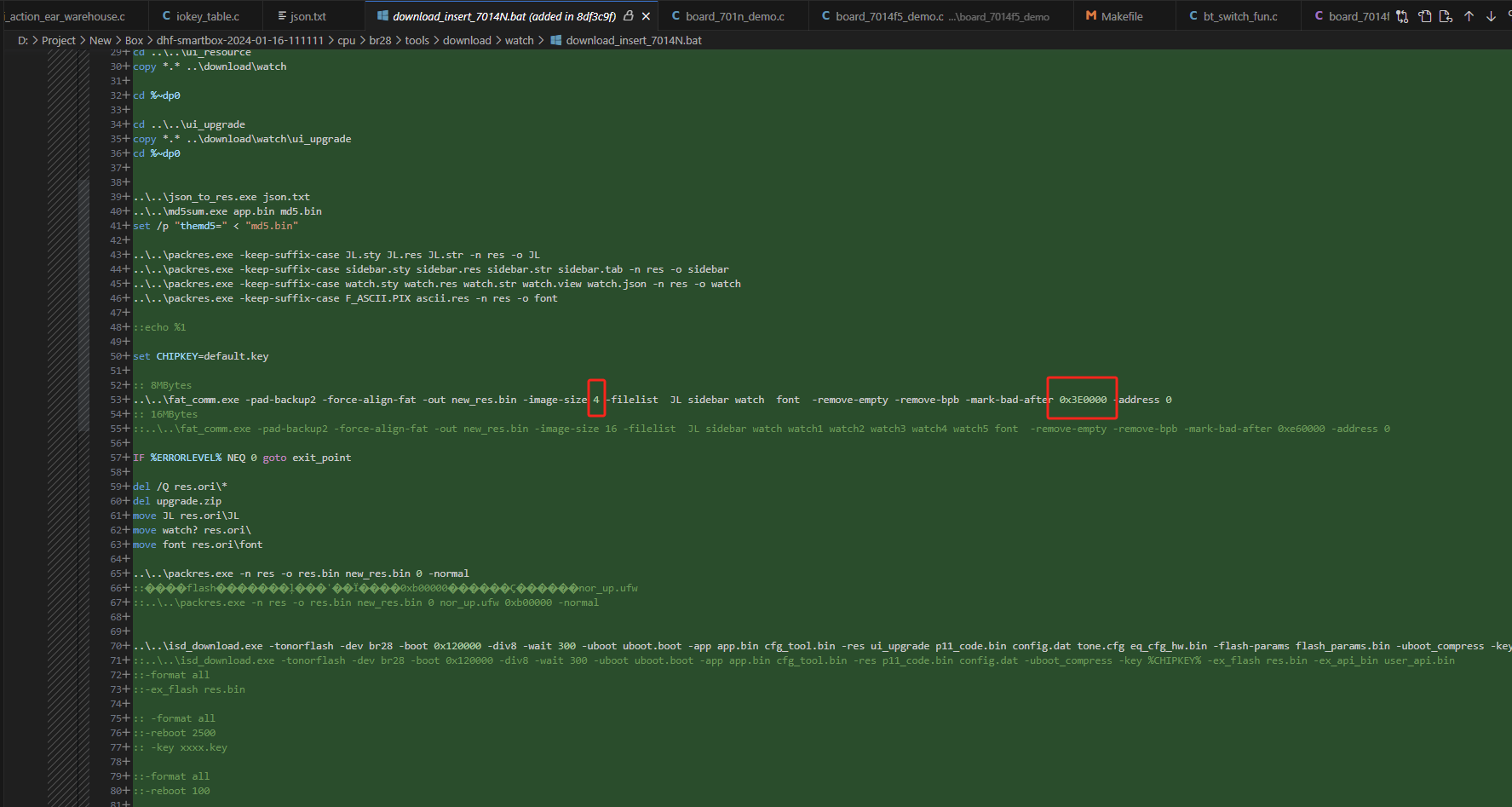Image resolution: width=1512 pixels, height=807 pixels.
Task: Go to the previous change with the up arrow
Action: 1469,16
